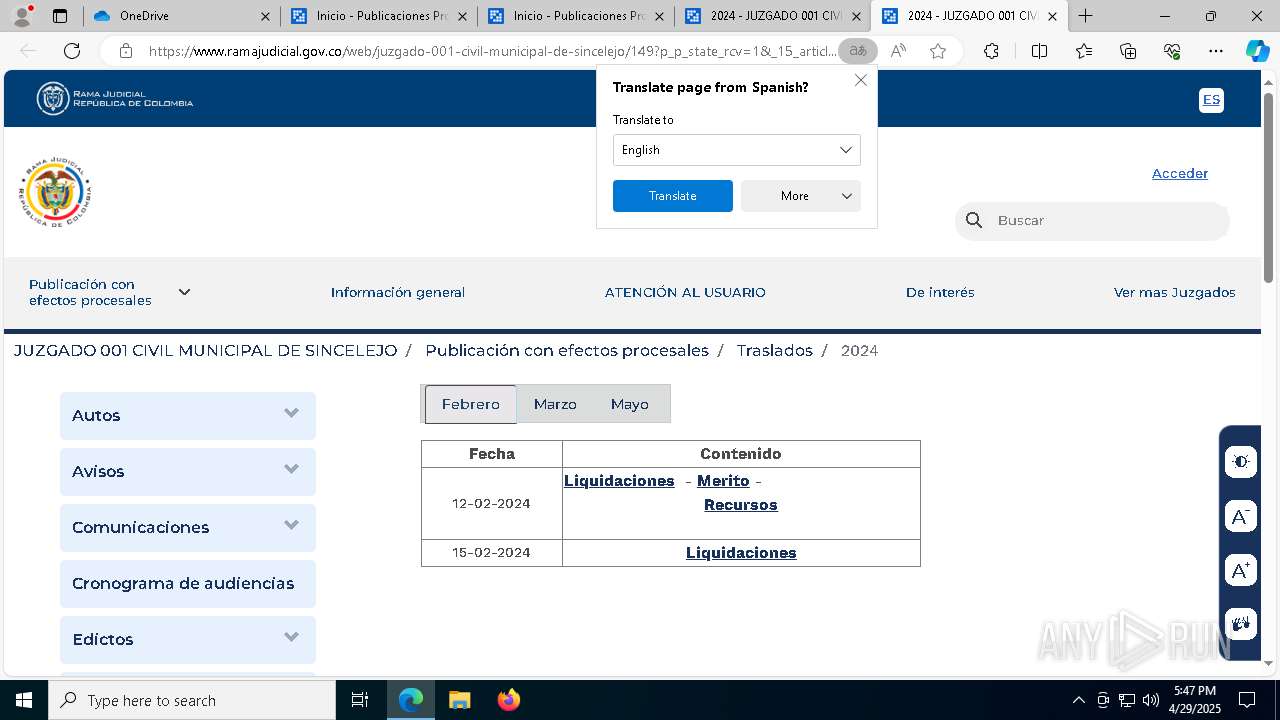This screenshot has height=720, width=1280.
Task: Select the Marzo month tab
Action: 555,404
